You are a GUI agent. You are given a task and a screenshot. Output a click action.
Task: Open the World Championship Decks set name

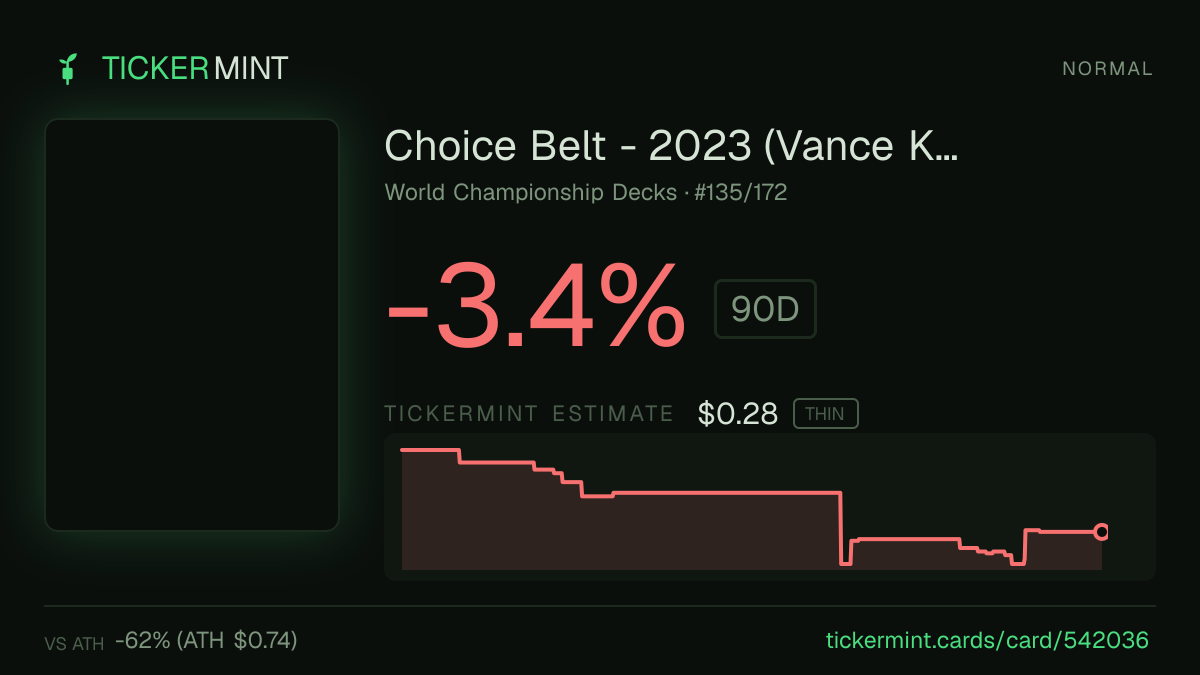(531, 192)
